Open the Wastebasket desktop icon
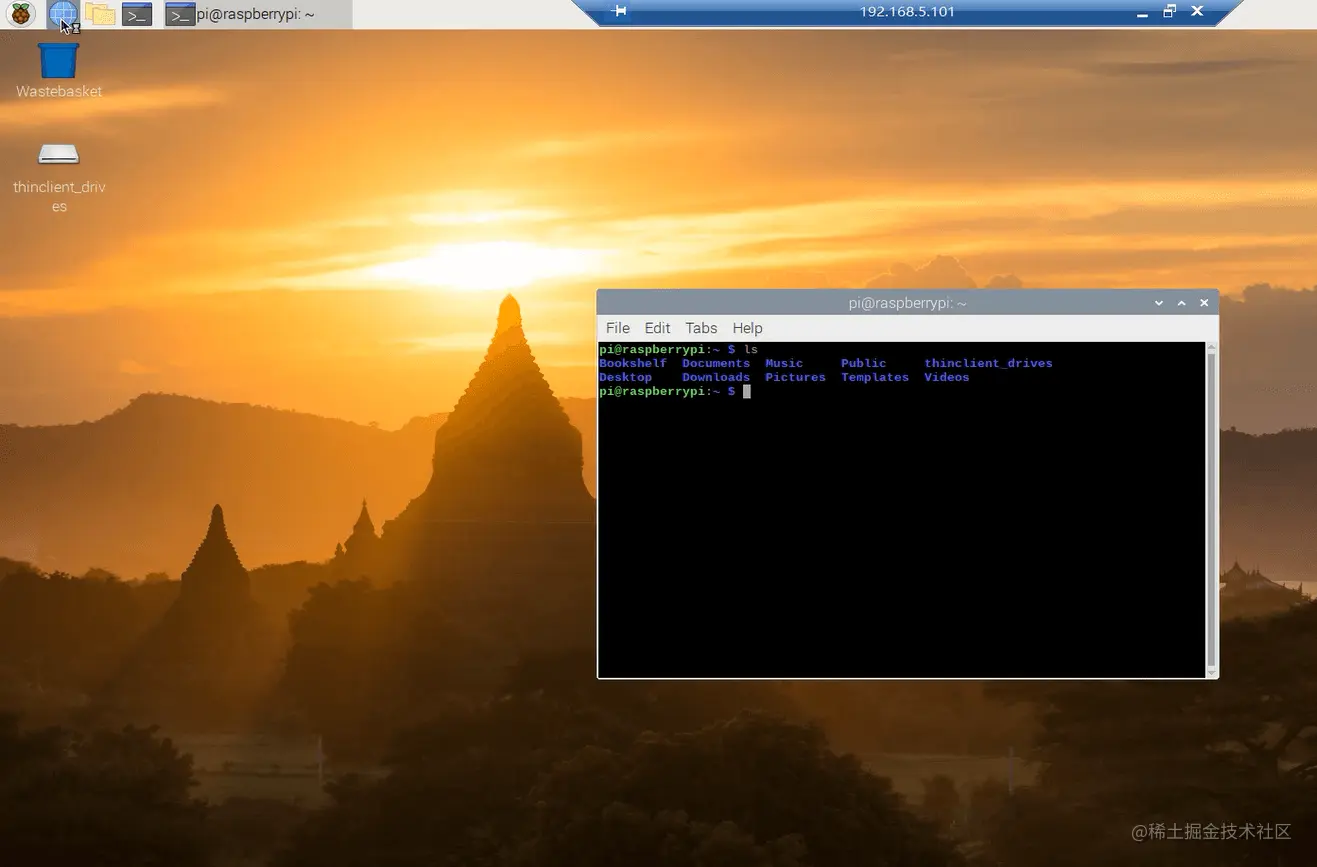 pyautogui.click(x=59, y=70)
